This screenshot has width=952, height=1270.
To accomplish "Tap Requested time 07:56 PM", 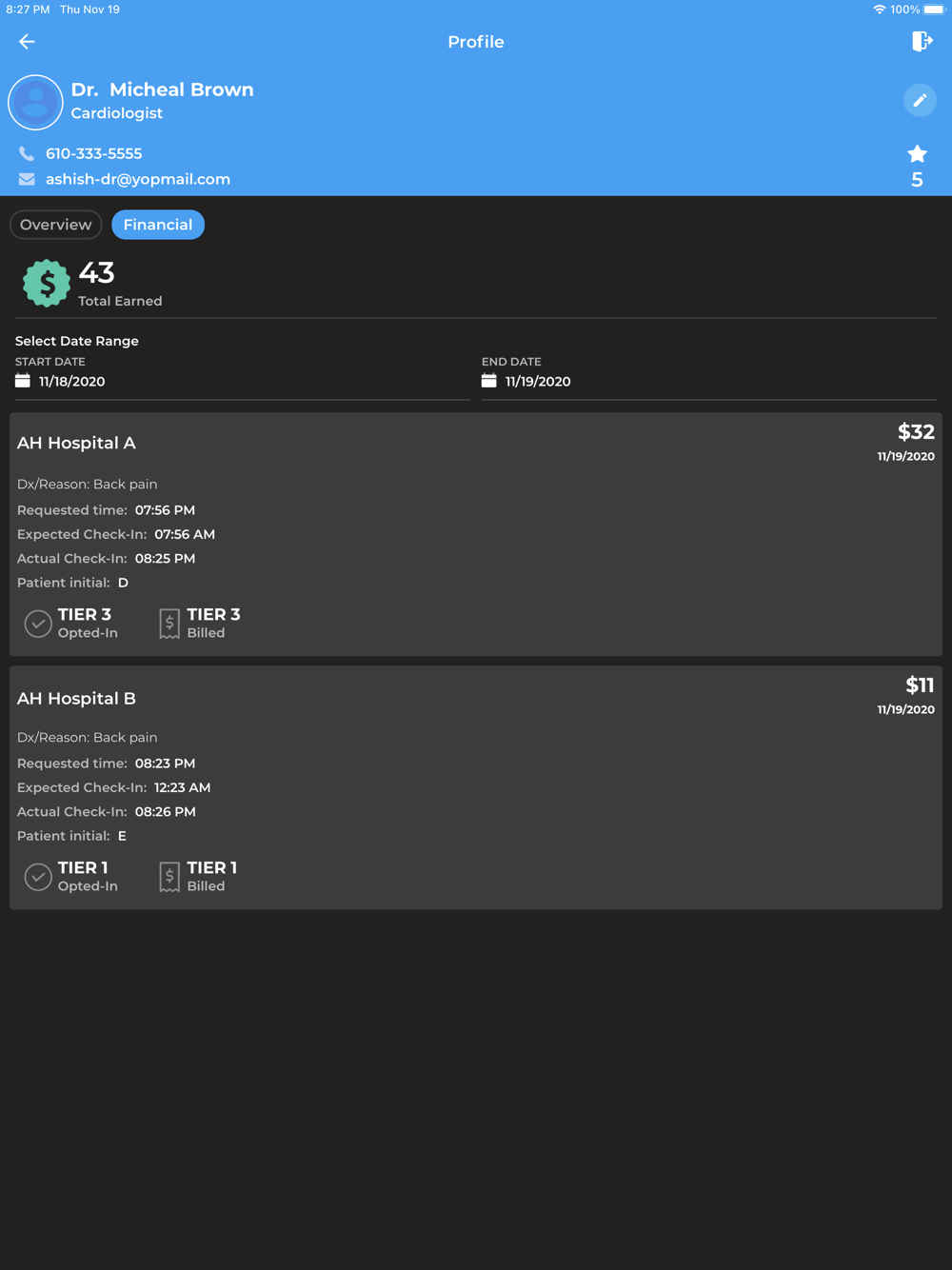I will tap(107, 510).
